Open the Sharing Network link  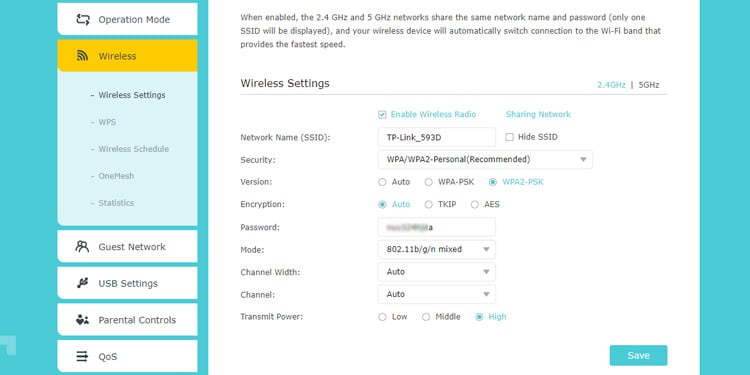(538, 114)
